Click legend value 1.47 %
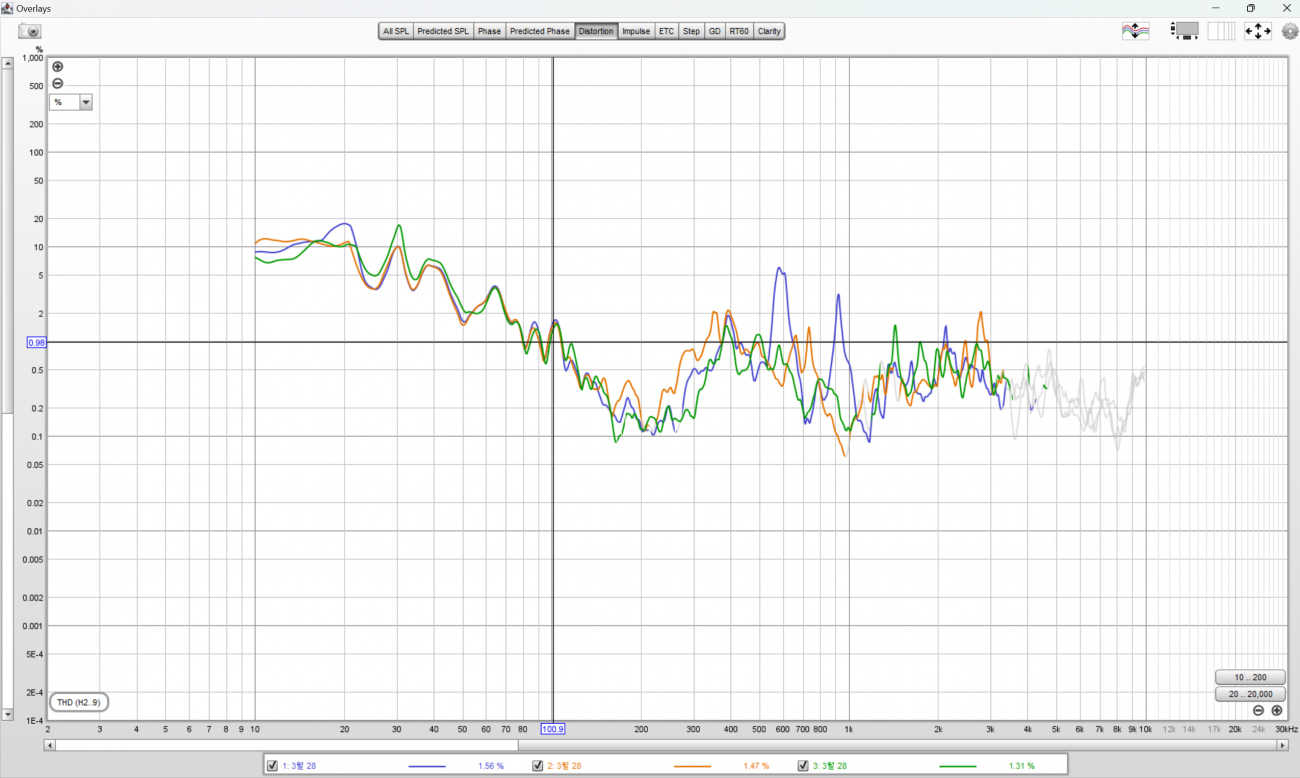 [756, 766]
